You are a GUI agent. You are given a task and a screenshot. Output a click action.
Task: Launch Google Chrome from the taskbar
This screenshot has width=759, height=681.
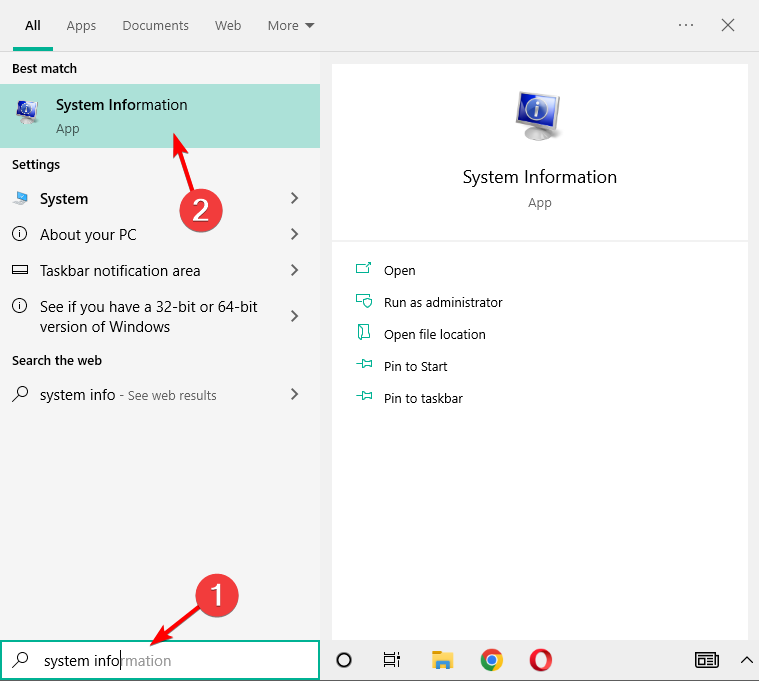pos(491,660)
